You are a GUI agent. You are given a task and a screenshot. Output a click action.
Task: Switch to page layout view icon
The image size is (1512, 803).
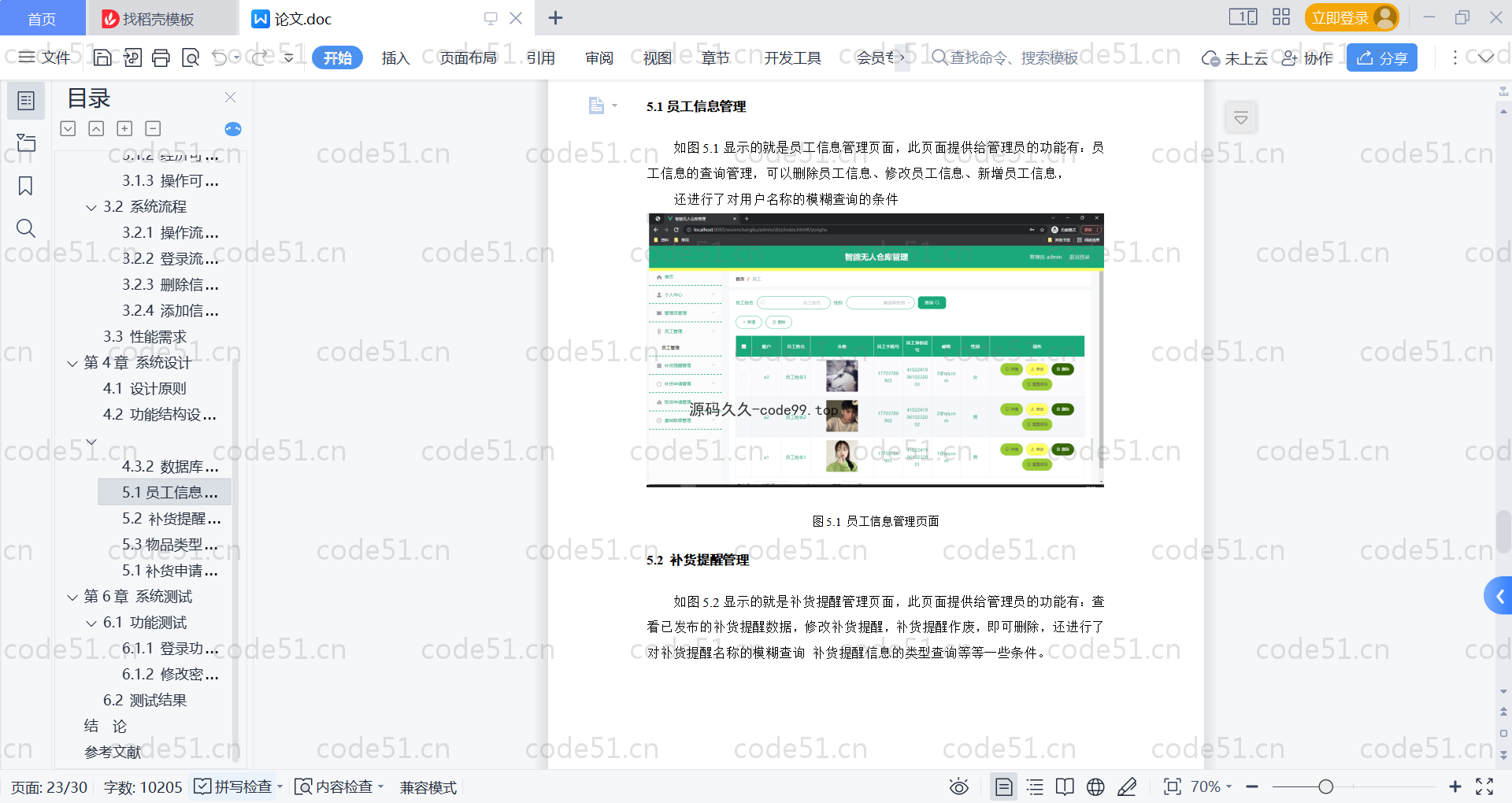pos(1003,786)
